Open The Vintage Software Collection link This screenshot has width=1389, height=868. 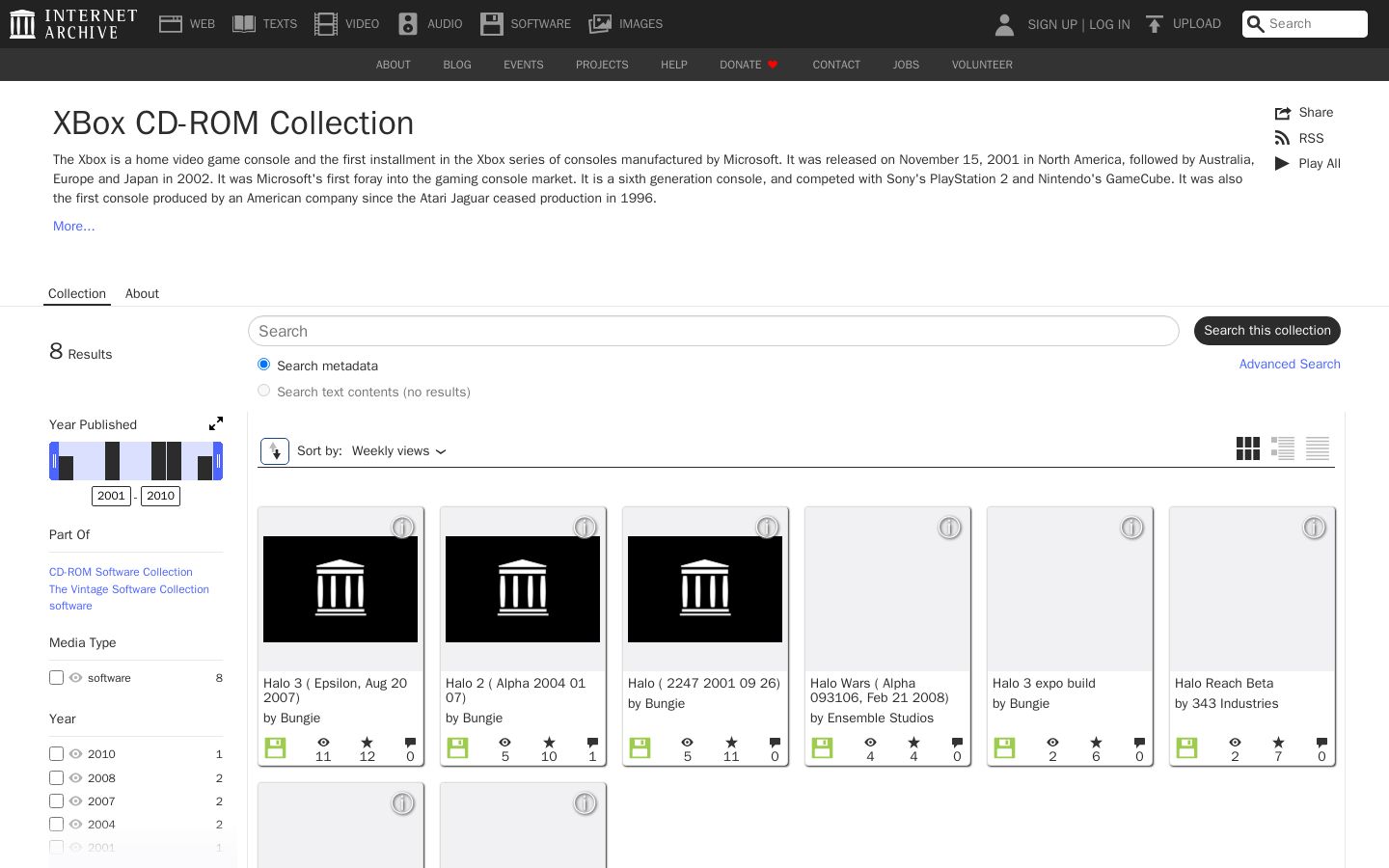[x=129, y=589]
